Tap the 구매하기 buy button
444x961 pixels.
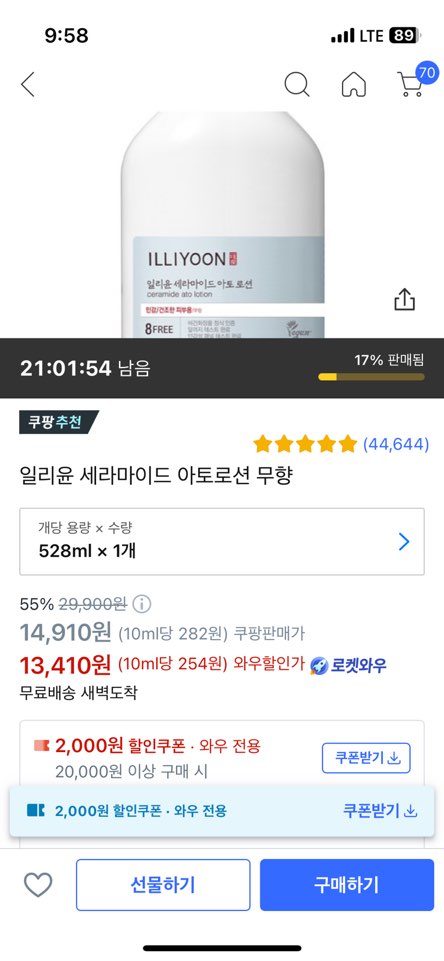(x=346, y=885)
